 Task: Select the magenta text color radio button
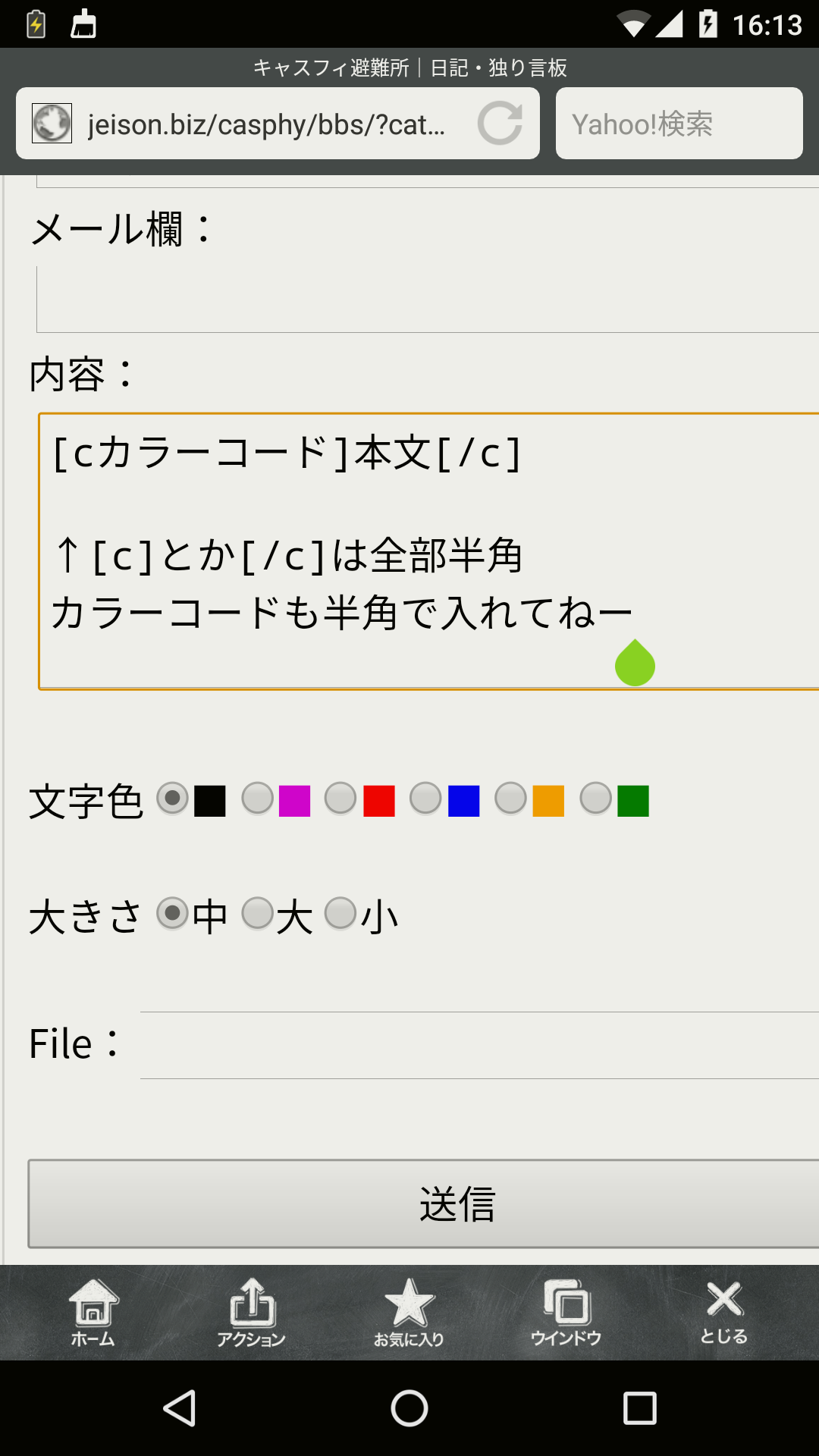[258, 799]
